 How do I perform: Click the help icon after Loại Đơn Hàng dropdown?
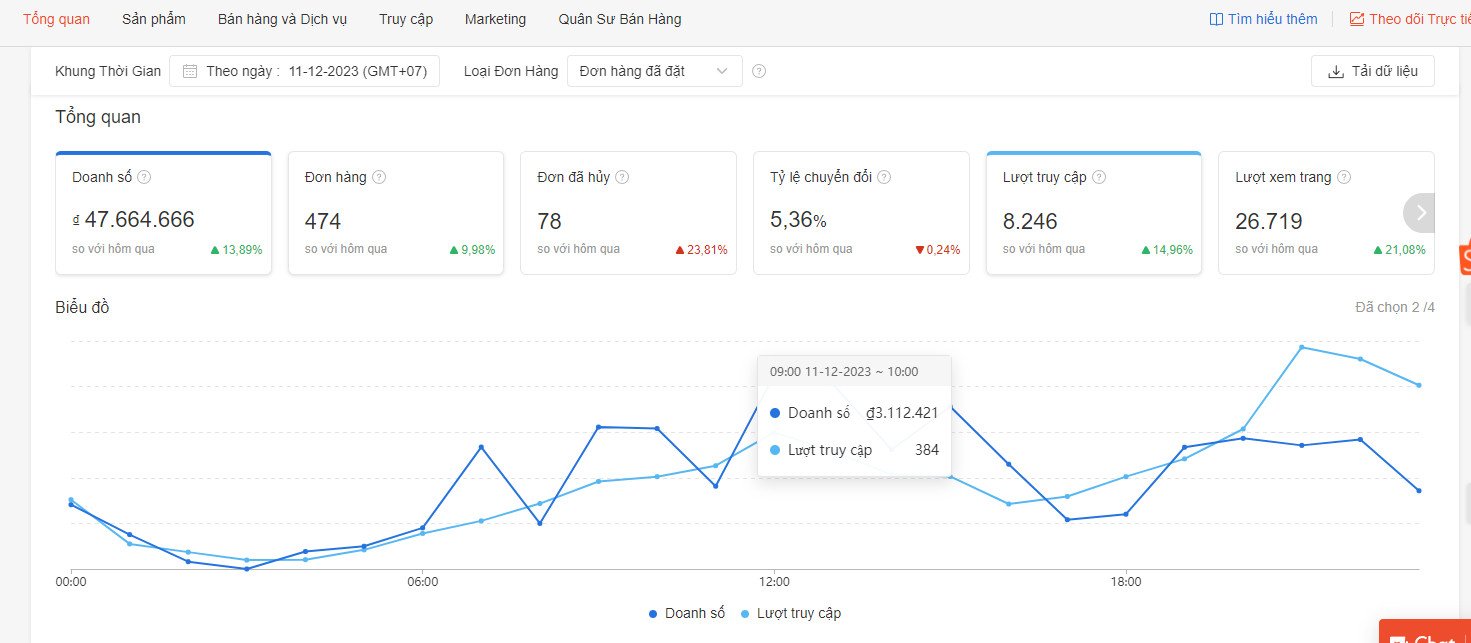(x=759, y=71)
